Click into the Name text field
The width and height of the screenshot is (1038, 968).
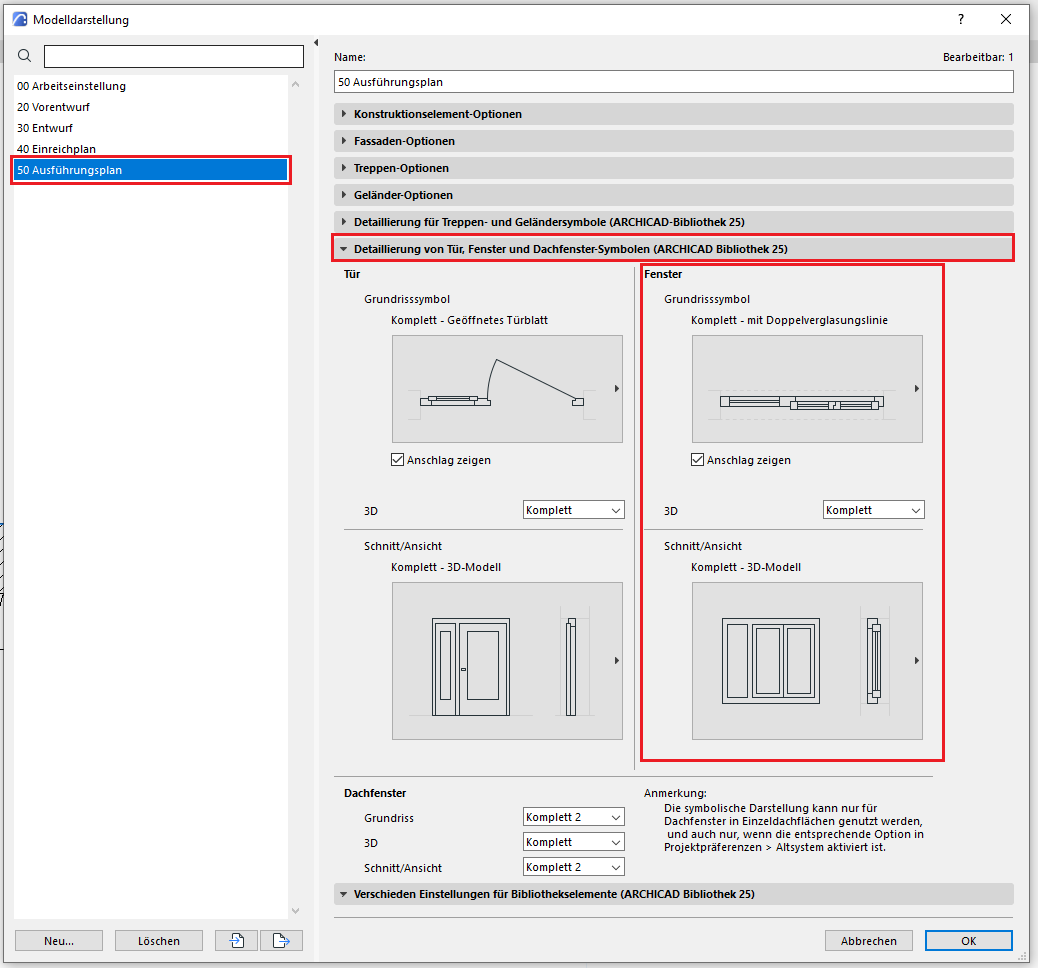pyautogui.click(x=673, y=82)
